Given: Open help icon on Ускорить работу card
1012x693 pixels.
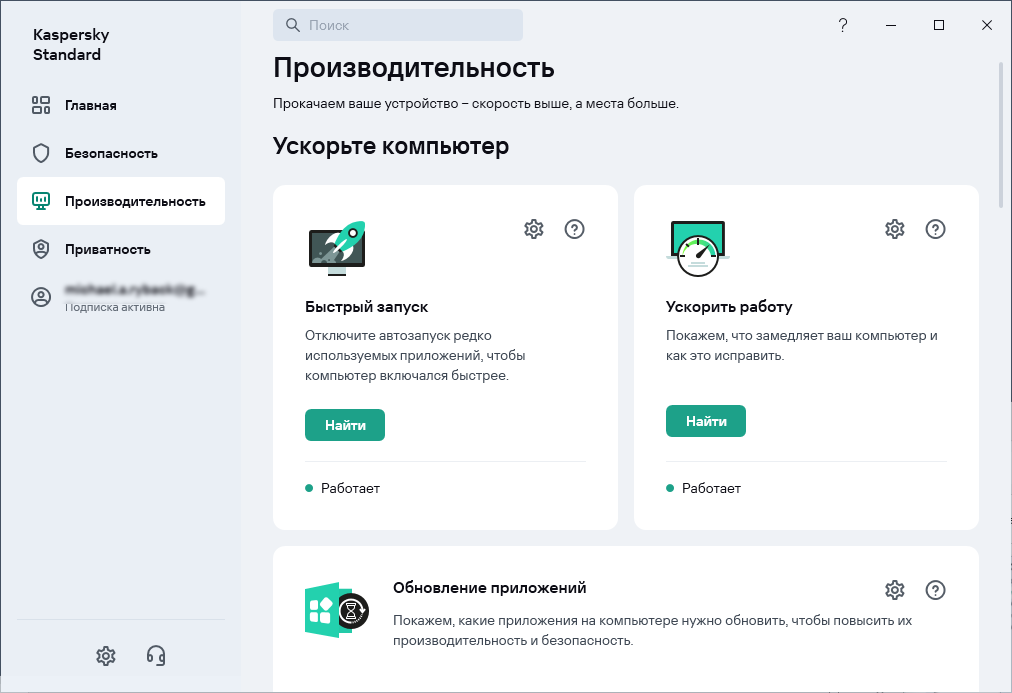Looking at the screenshot, I should pos(935,229).
